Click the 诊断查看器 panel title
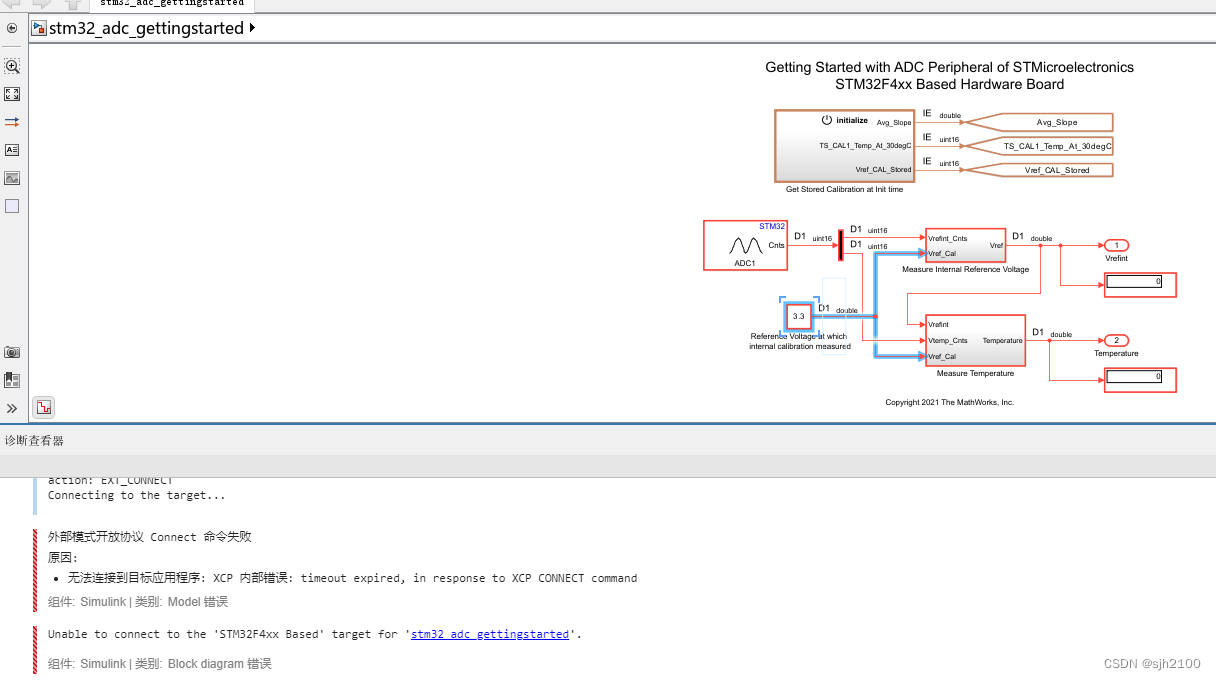Viewport: 1216px width, 680px height. (x=33, y=440)
